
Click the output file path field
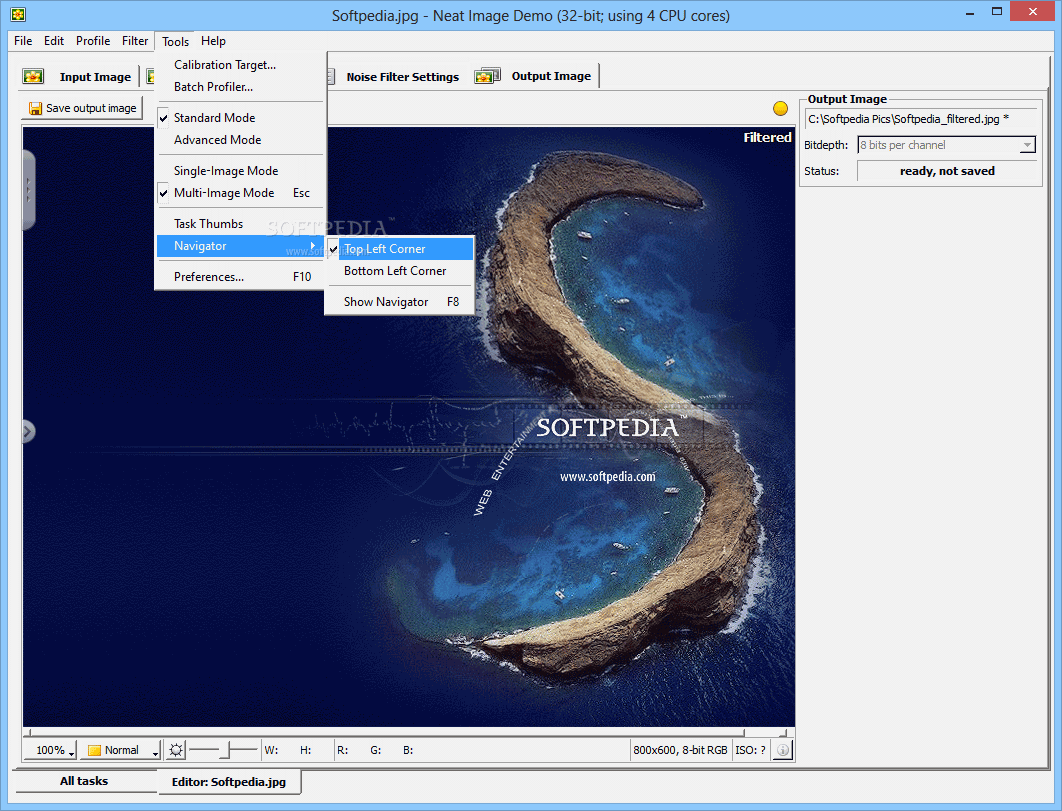920,119
